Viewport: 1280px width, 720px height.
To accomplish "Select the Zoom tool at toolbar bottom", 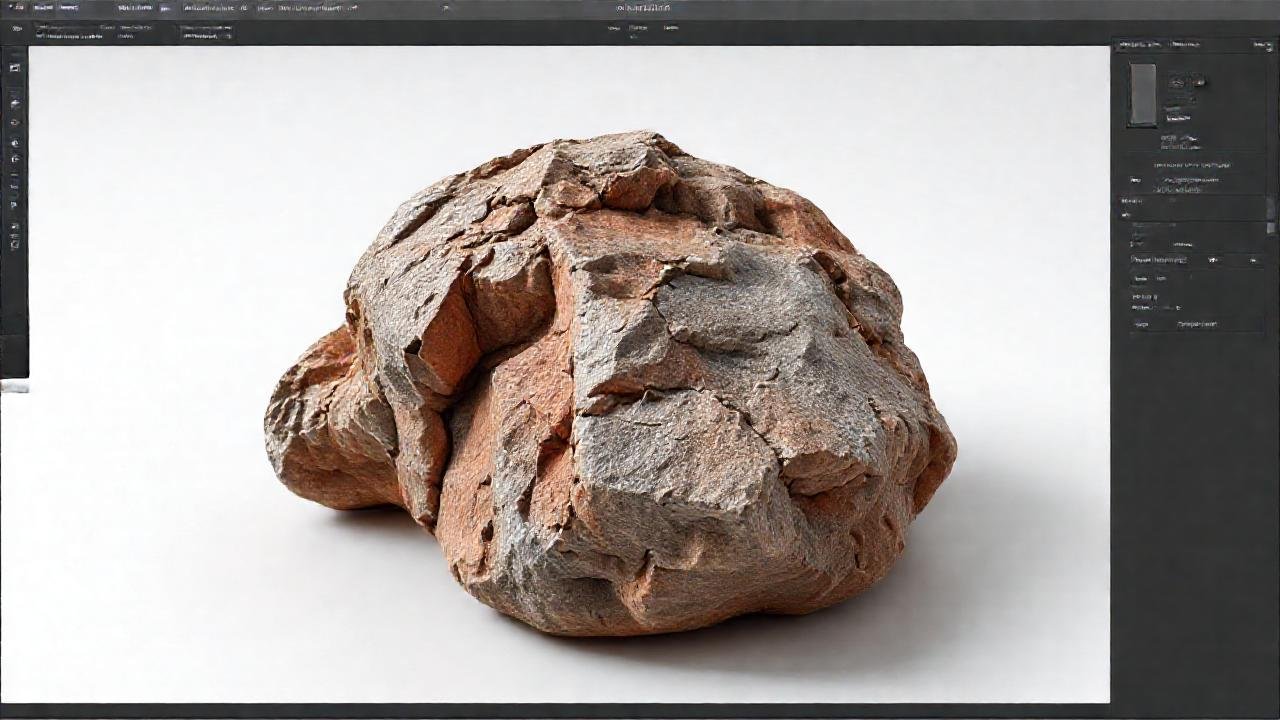I will [15, 243].
